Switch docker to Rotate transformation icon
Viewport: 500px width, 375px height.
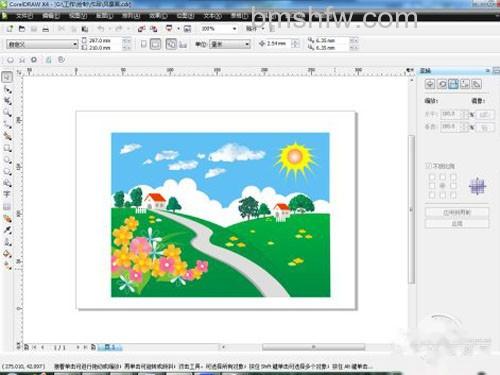[x=442, y=84]
